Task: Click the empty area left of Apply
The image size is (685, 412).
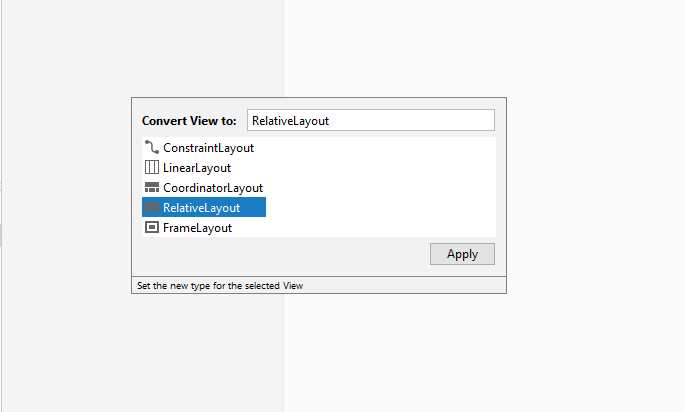Action: point(280,254)
